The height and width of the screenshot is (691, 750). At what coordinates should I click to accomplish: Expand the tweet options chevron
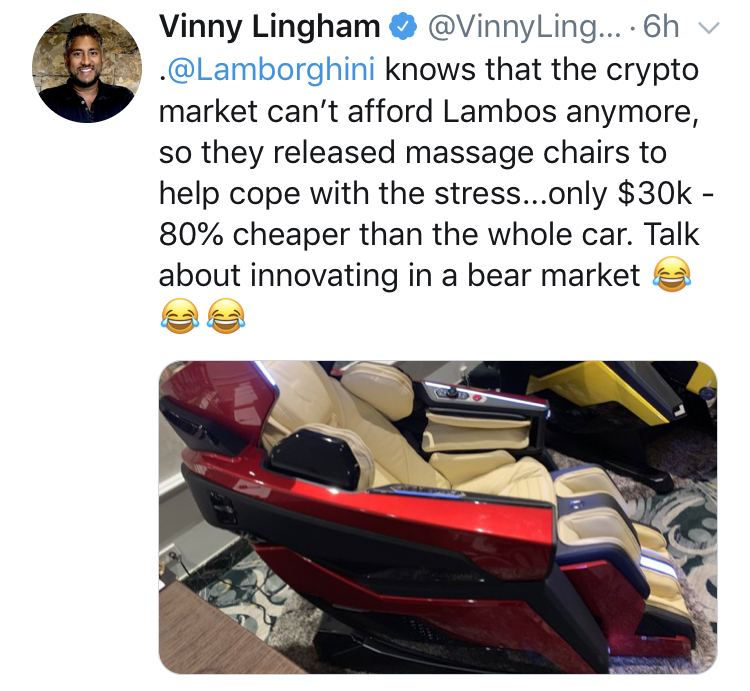[709, 28]
